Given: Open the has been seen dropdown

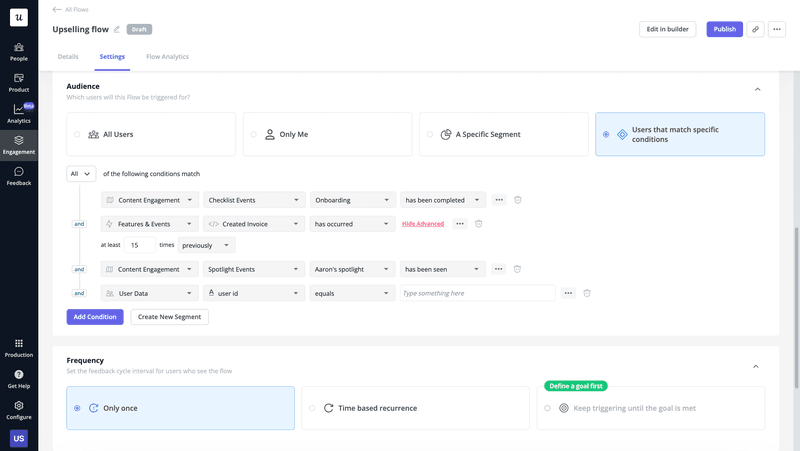Looking at the screenshot, I should click(x=442, y=269).
